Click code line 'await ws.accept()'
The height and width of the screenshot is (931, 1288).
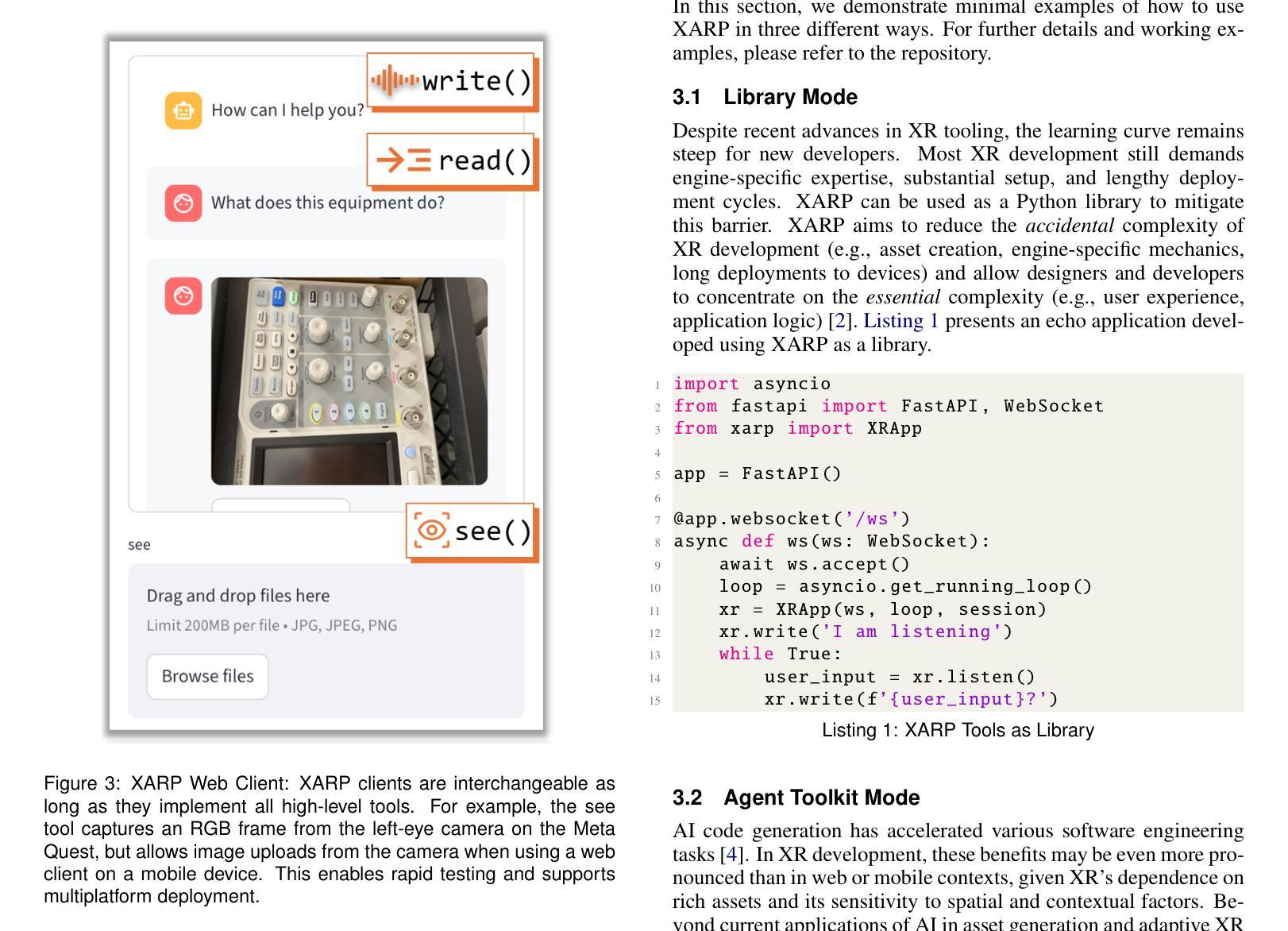coord(815,565)
